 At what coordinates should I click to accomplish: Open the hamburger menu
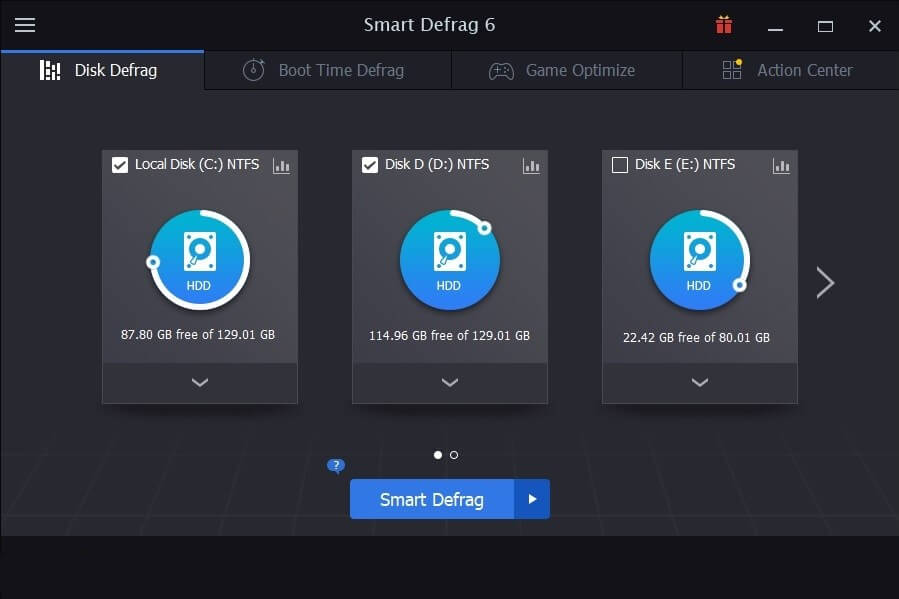(x=25, y=25)
